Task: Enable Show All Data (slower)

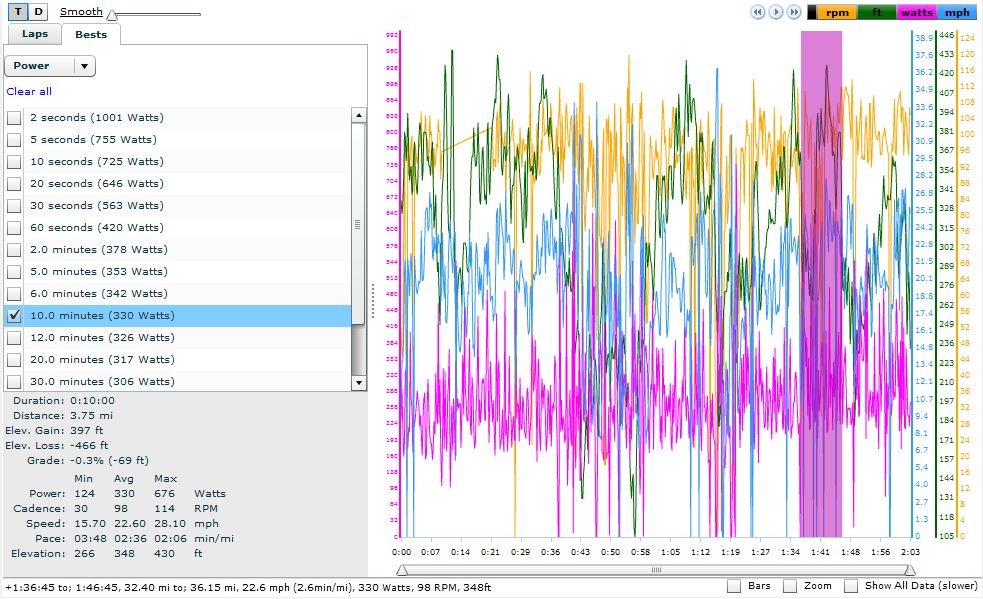Action: pos(851,586)
